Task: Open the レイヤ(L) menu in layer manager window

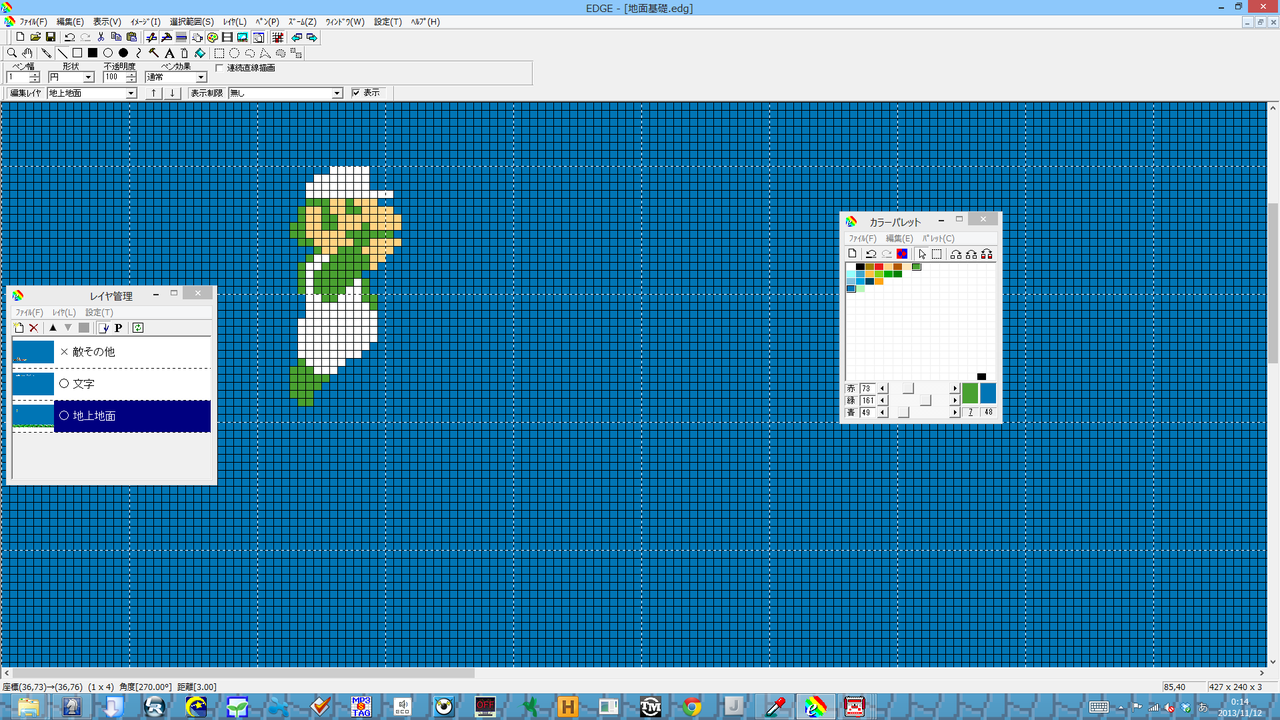Action: click(x=64, y=313)
